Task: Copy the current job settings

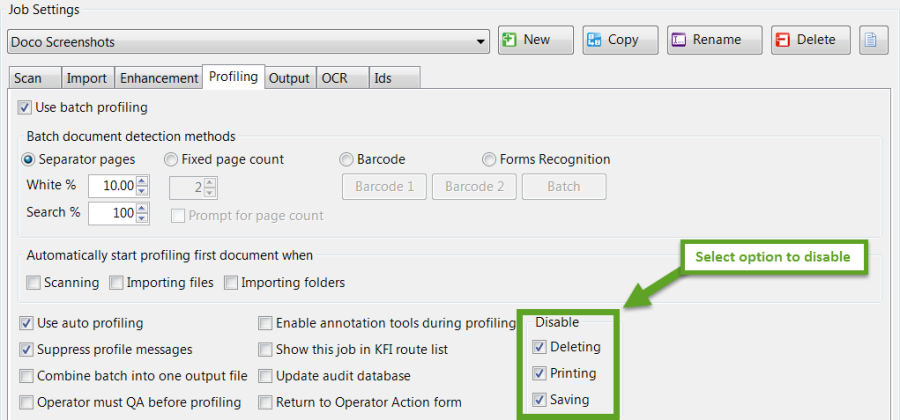Action: [x=620, y=40]
